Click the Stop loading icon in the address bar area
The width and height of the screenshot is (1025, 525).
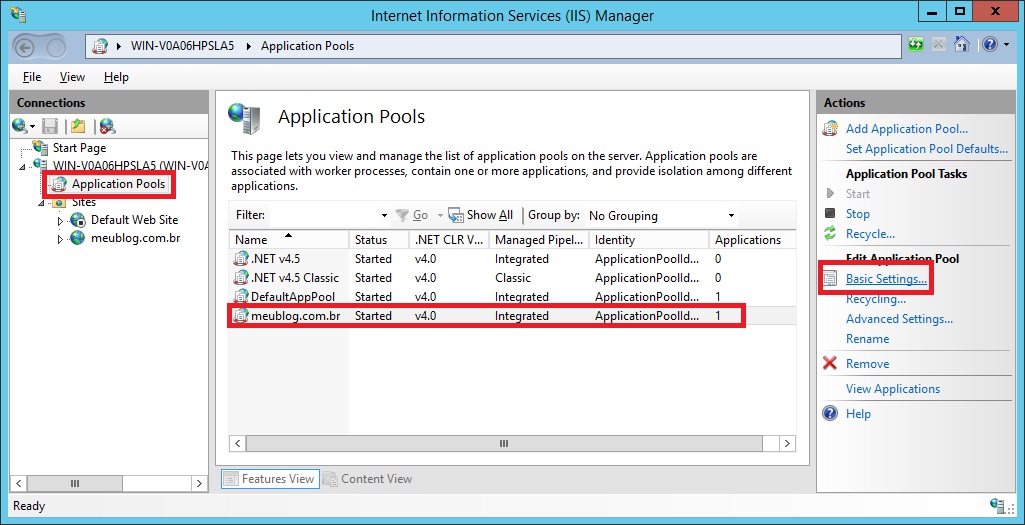coord(939,44)
